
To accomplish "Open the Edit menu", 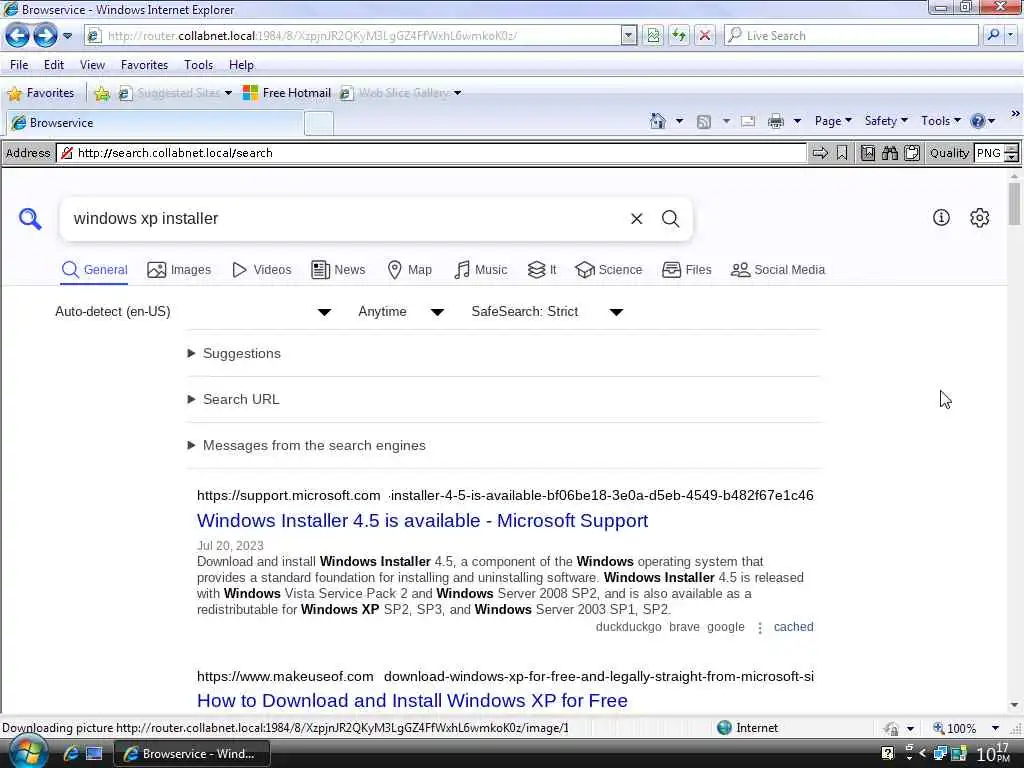I will tap(54, 65).
